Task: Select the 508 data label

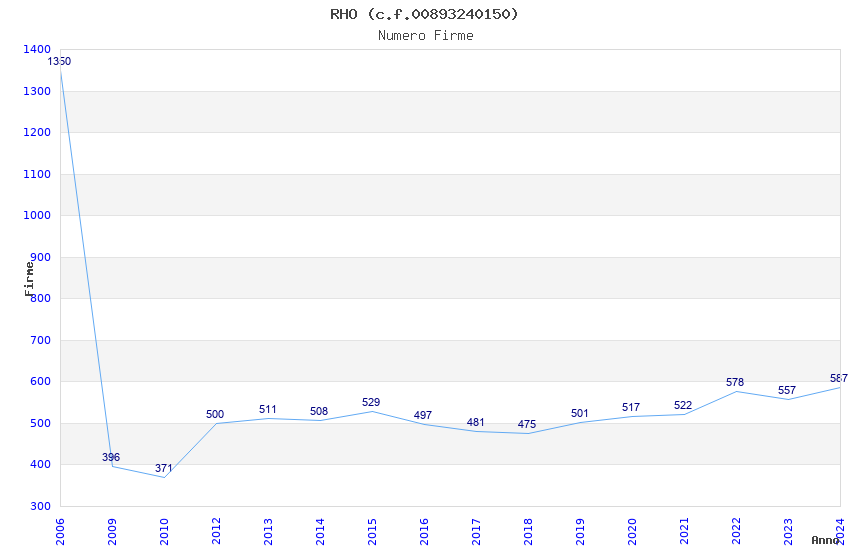Action: point(319,411)
